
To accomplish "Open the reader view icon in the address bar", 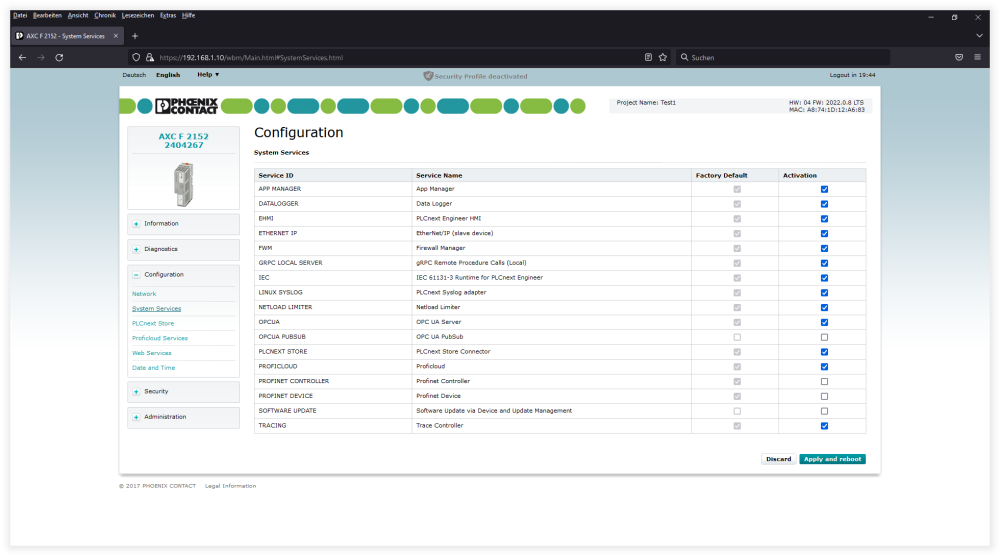I will 648,57.
